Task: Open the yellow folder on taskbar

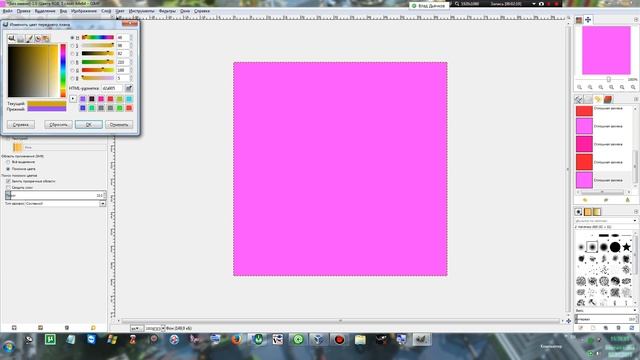Action: pos(360,340)
